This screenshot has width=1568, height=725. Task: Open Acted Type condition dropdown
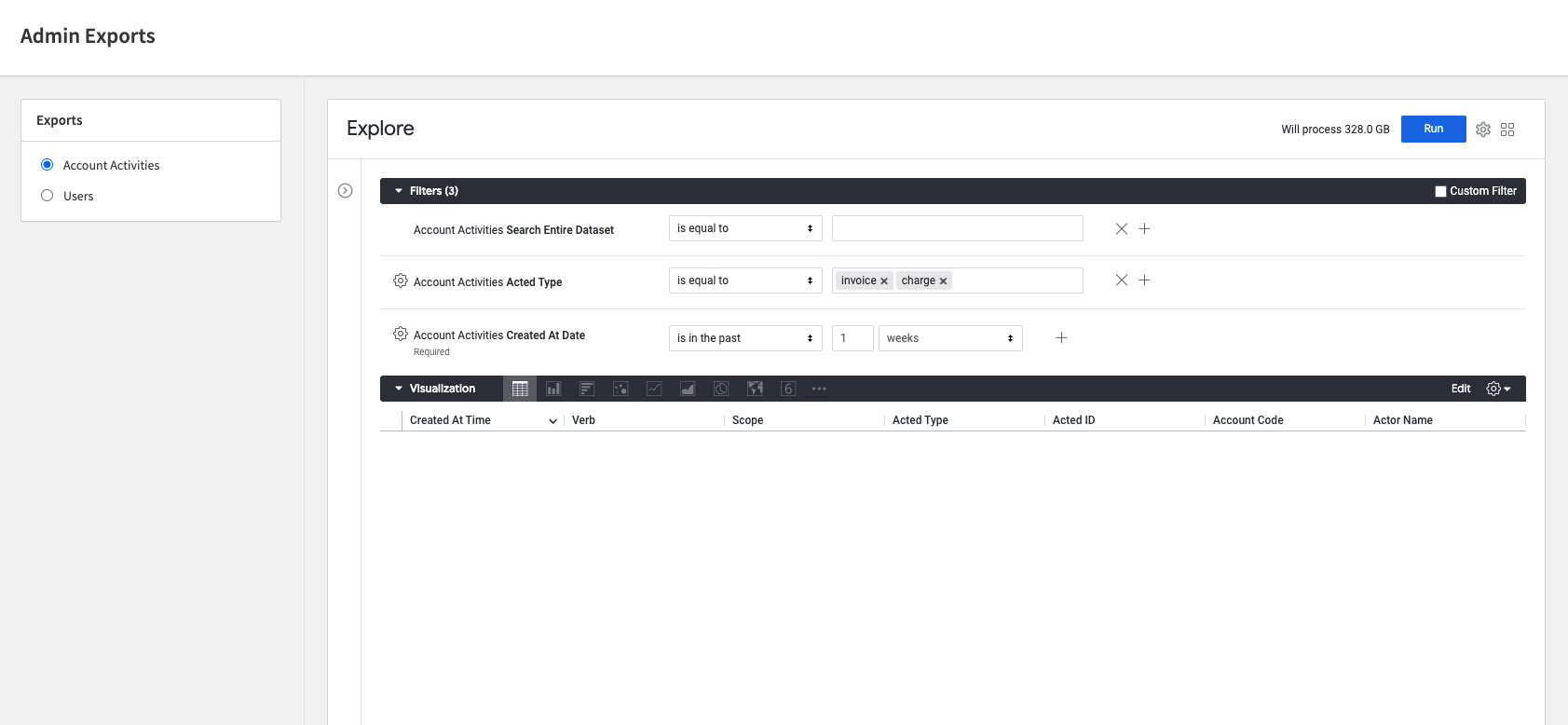[x=745, y=280]
